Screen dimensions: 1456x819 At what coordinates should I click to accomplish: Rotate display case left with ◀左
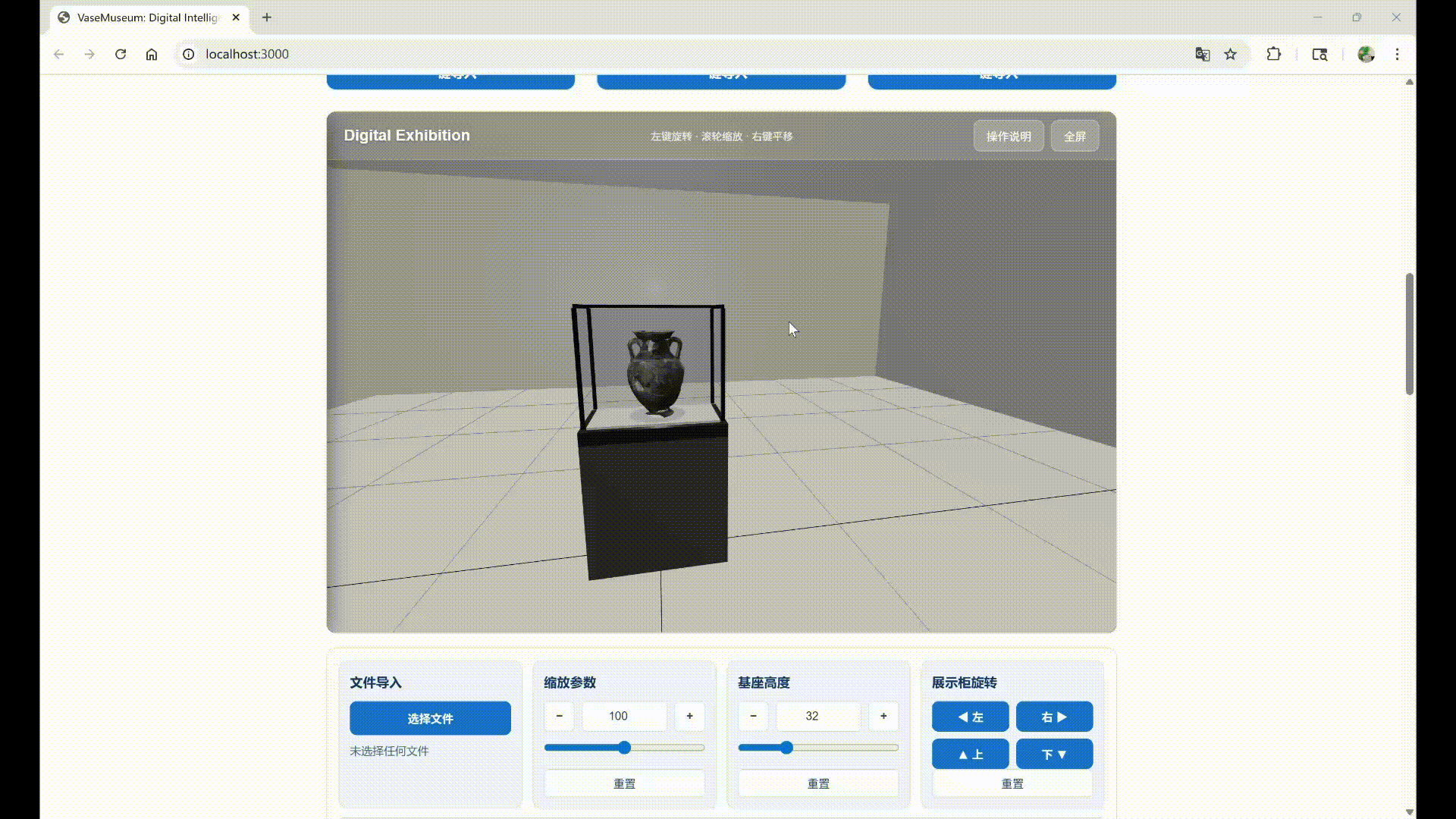[970, 717]
